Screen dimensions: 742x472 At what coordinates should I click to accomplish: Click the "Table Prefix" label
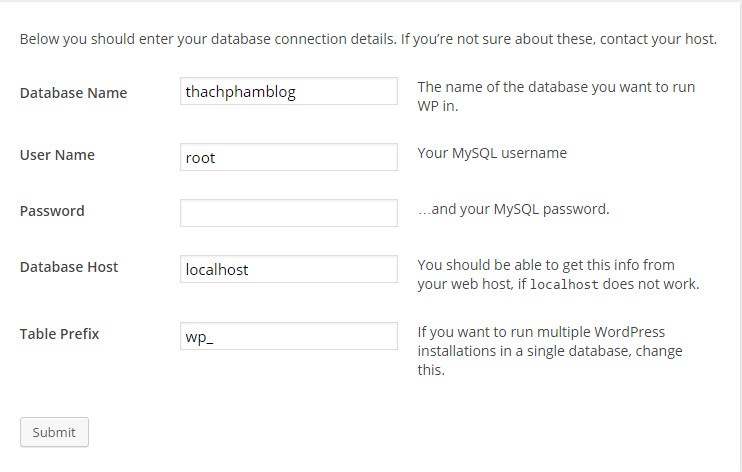tap(59, 334)
